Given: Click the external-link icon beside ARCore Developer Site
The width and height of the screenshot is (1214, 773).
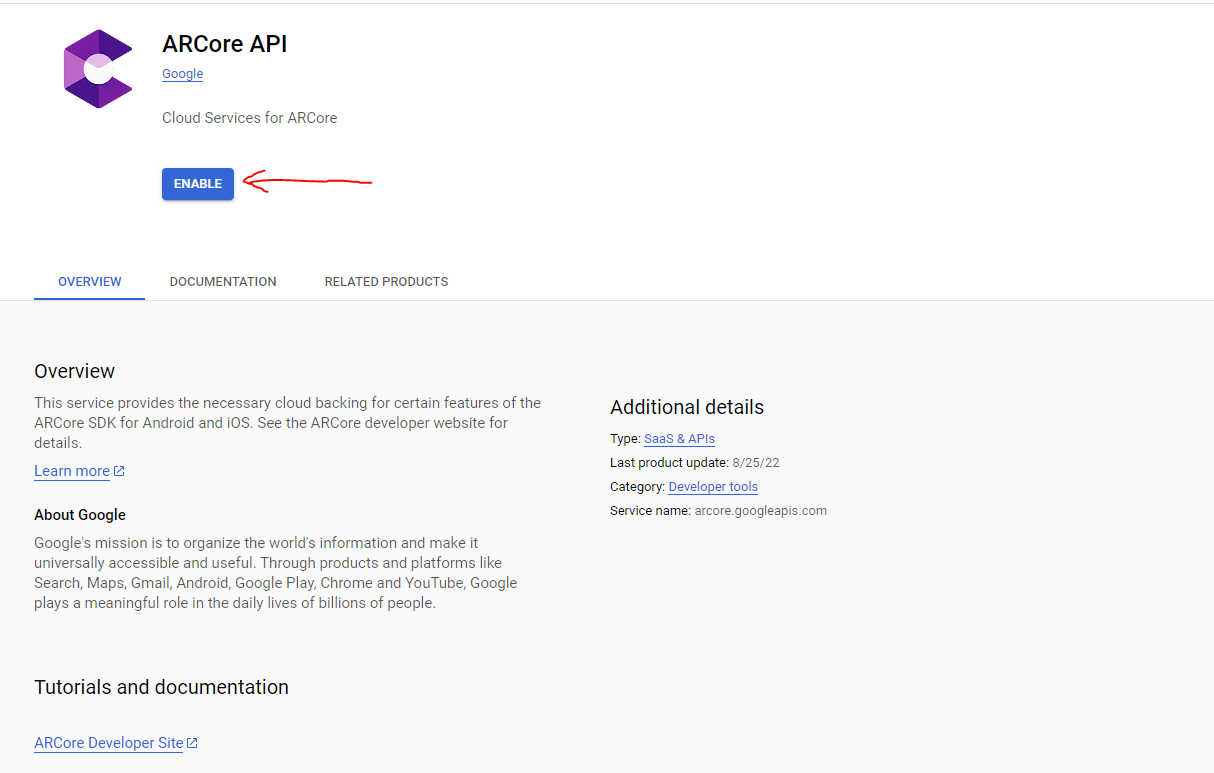Looking at the screenshot, I should pyautogui.click(x=193, y=743).
